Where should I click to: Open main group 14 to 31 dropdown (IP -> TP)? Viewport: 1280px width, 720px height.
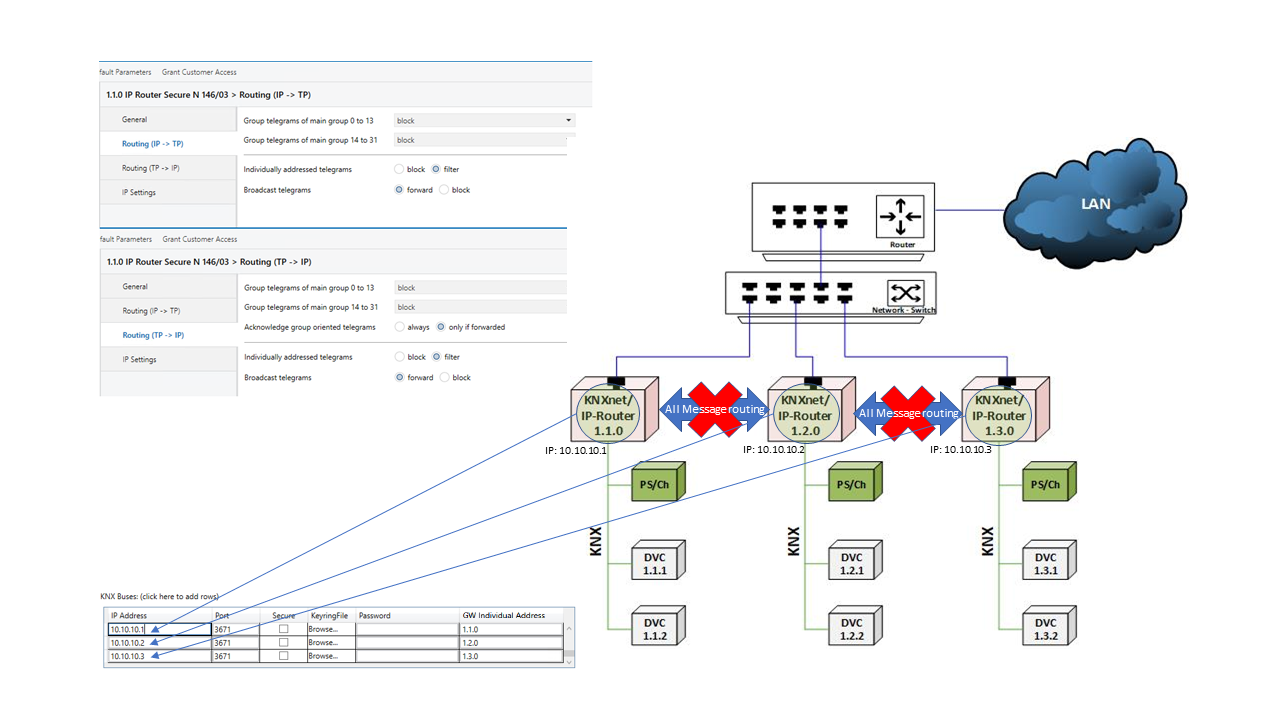tap(484, 141)
